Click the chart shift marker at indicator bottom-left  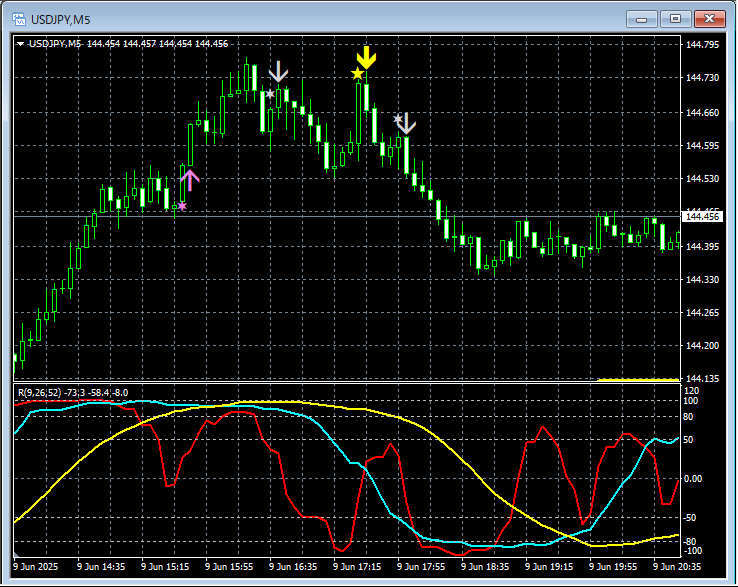coord(16,554)
